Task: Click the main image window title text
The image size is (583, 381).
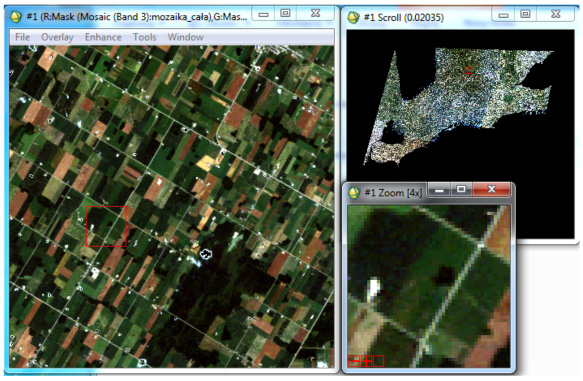Action: pyautogui.click(x=136, y=17)
